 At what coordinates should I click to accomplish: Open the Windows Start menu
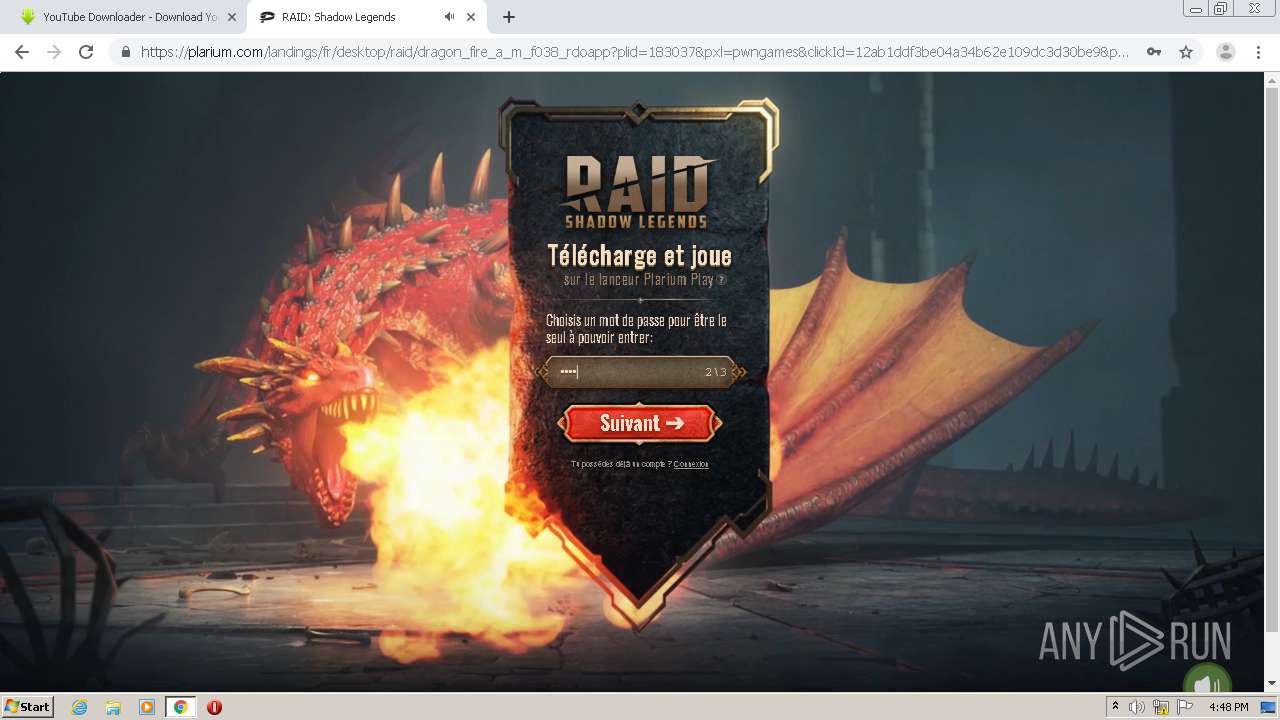pos(27,707)
